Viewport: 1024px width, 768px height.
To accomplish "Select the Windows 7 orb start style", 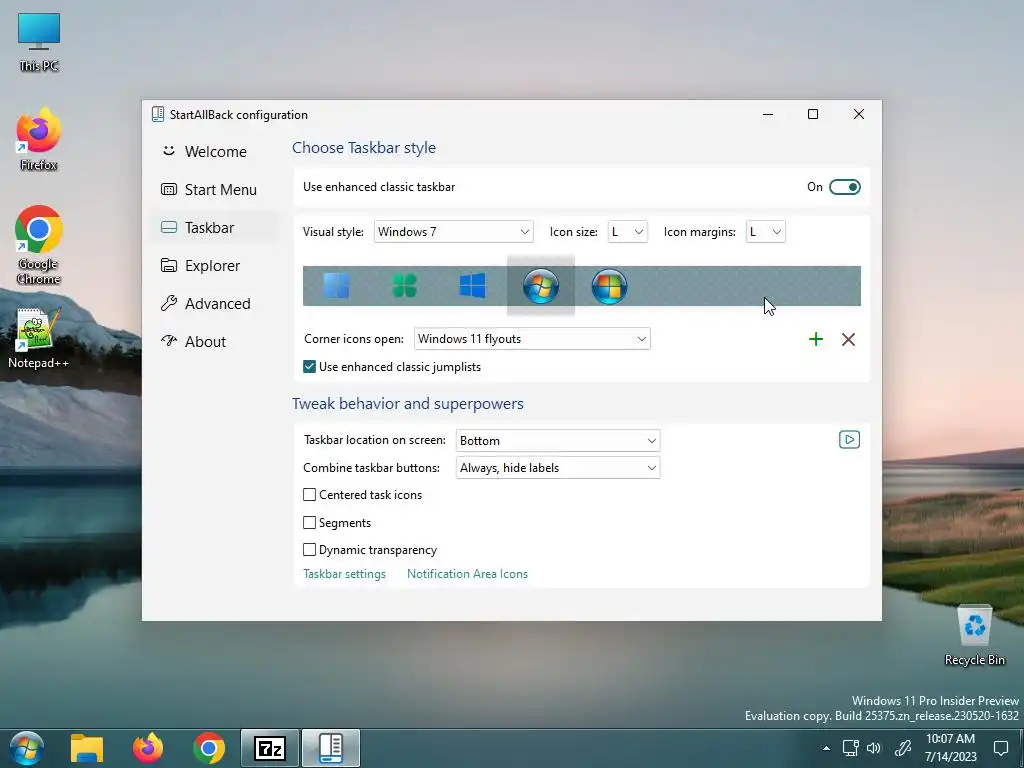I will pyautogui.click(x=541, y=285).
